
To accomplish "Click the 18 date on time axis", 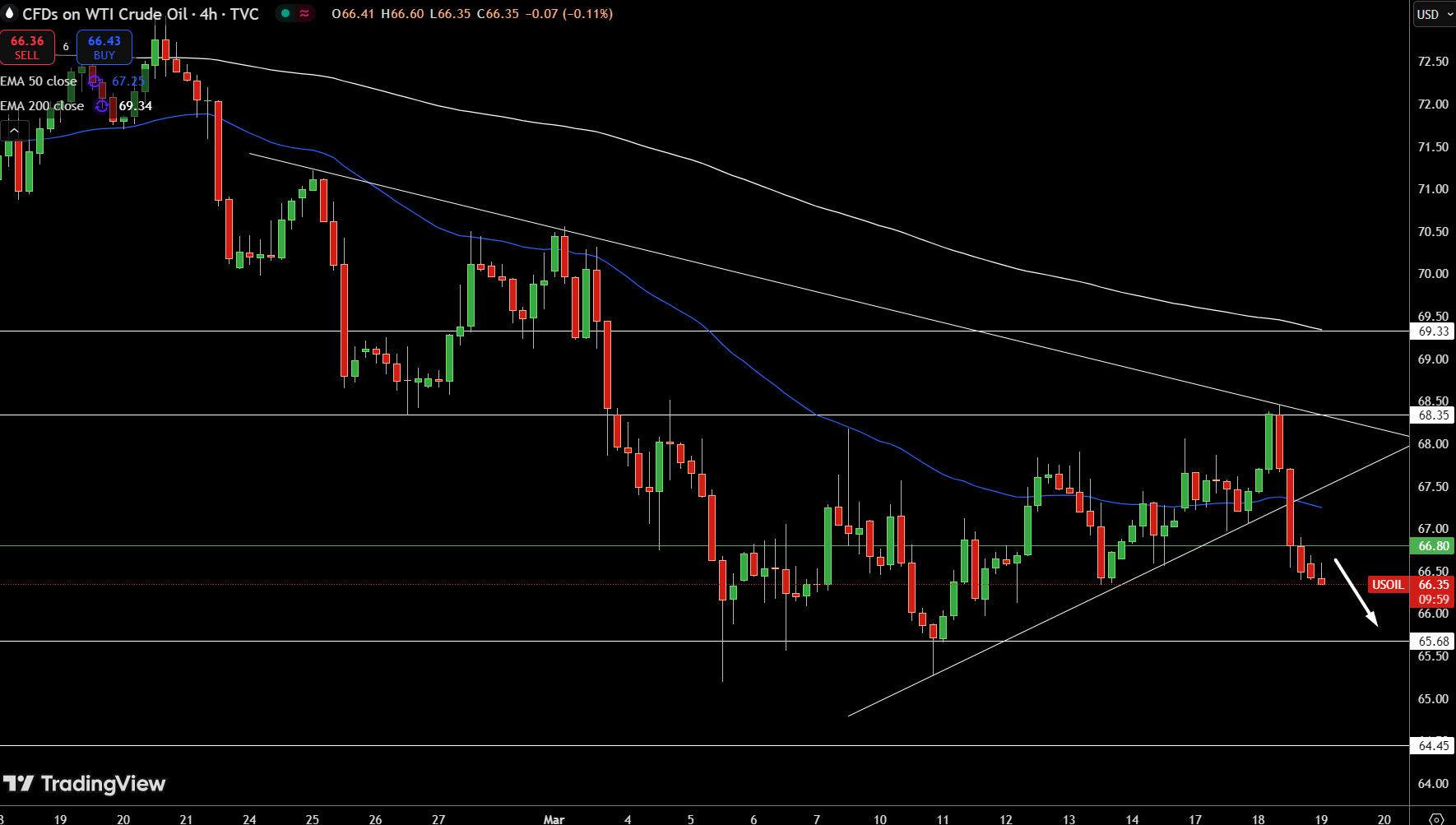I will 1259,819.
